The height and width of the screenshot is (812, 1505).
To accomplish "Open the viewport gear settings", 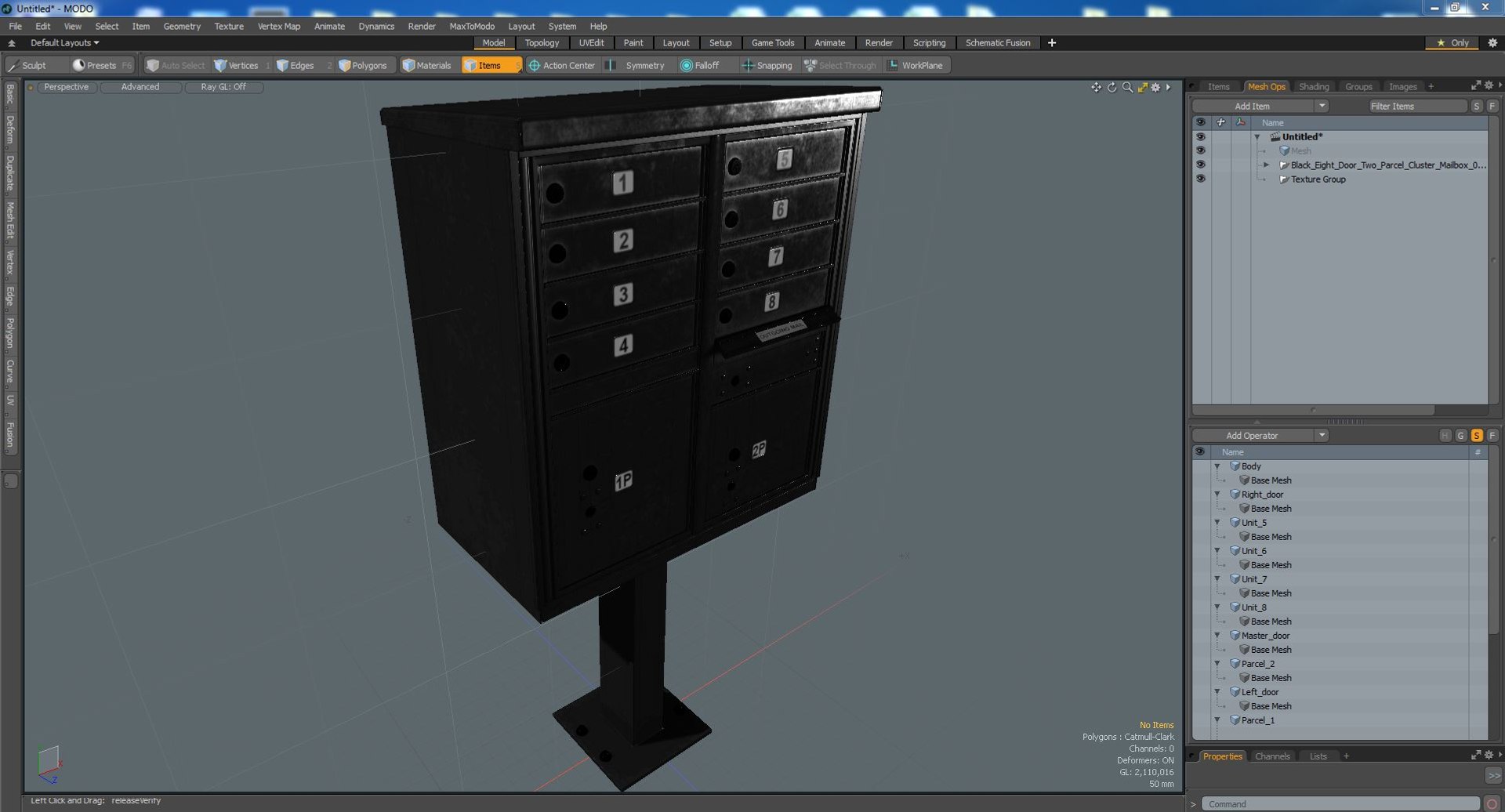I will (1155, 87).
